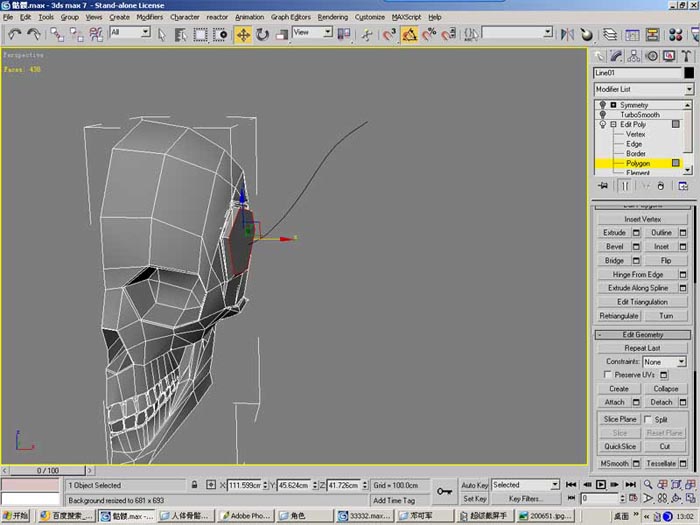Toggle the Angle Snap icon
Viewport: 700px width, 525px height.
409,34
